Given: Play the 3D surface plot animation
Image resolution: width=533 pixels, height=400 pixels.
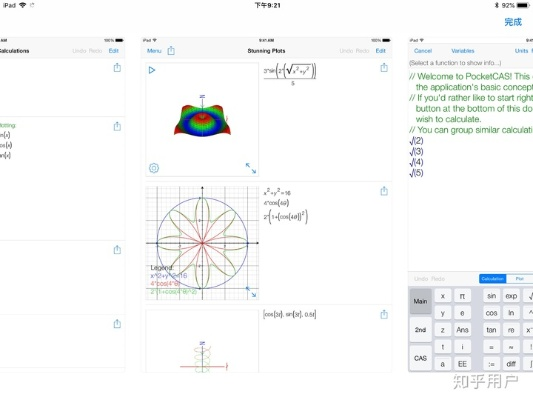Looking at the screenshot, I should 152,70.
